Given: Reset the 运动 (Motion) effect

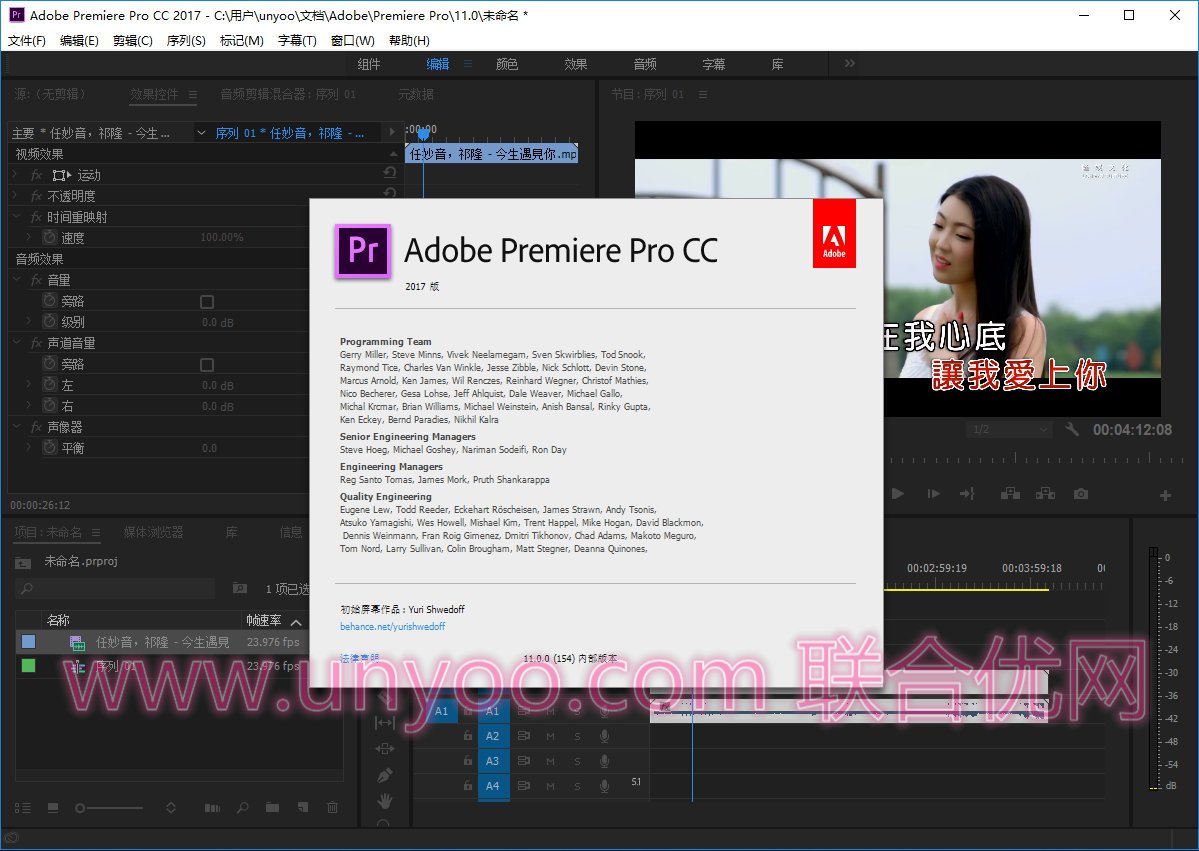Looking at the screenshot, I should point(390,174).
